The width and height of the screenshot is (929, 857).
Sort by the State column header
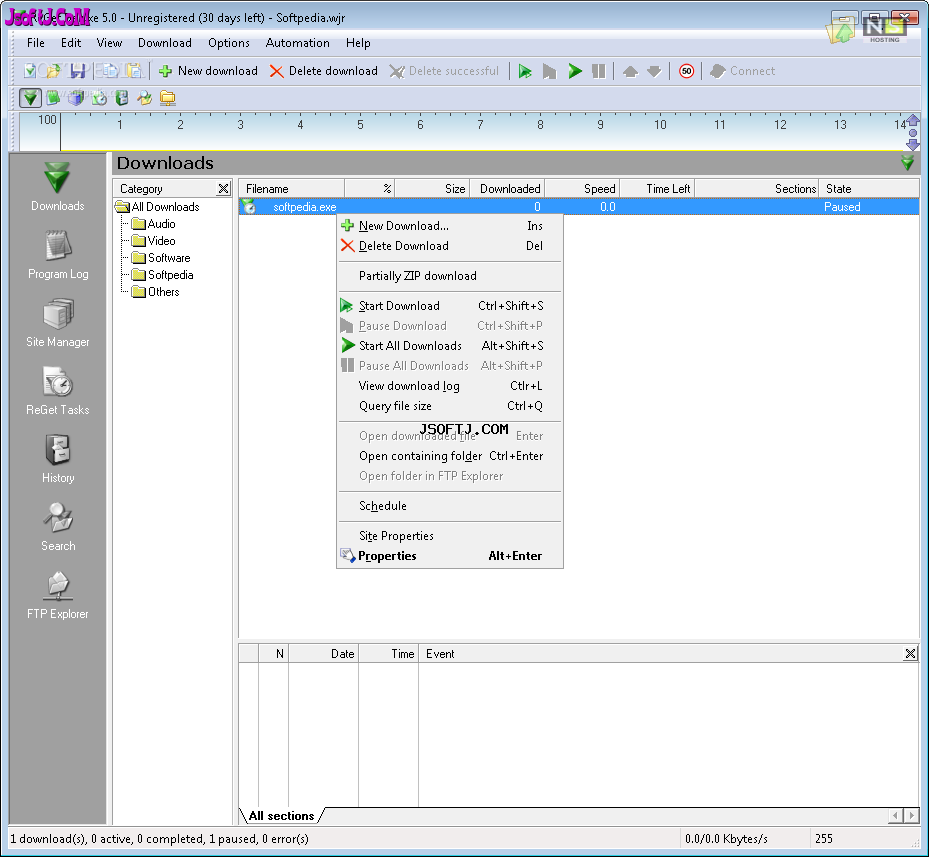[x=869, y=189]
